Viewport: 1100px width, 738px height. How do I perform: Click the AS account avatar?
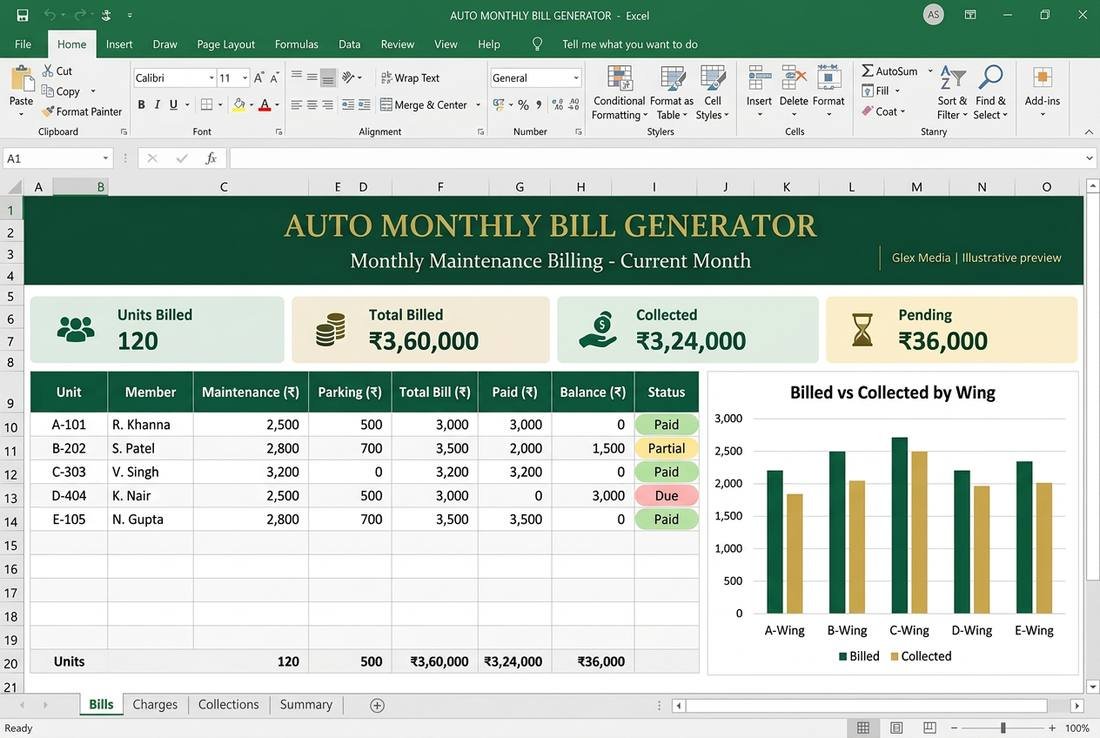(x=933, y=14)
